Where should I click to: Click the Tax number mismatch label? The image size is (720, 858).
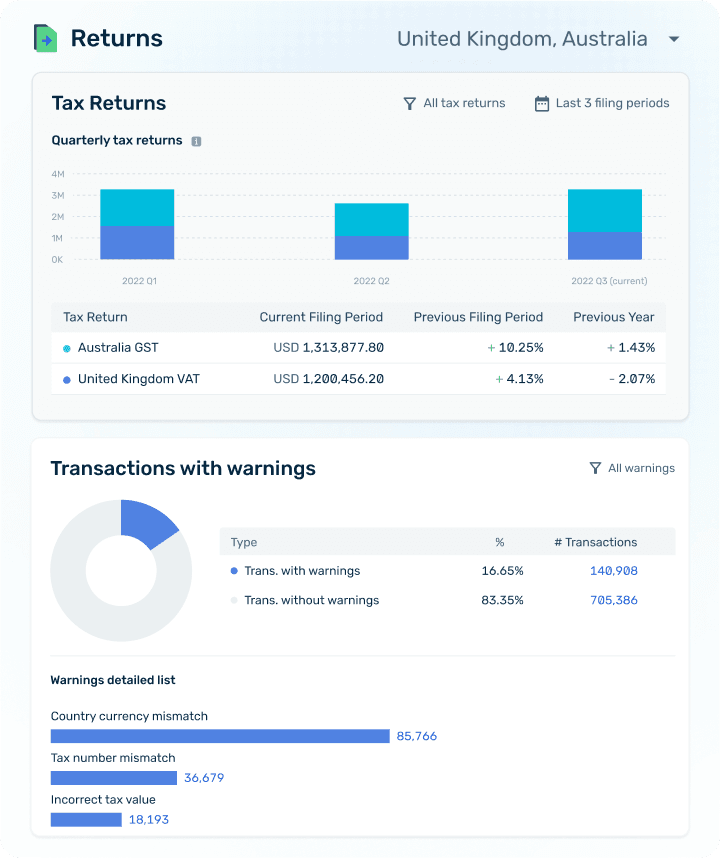click(113, 758)
